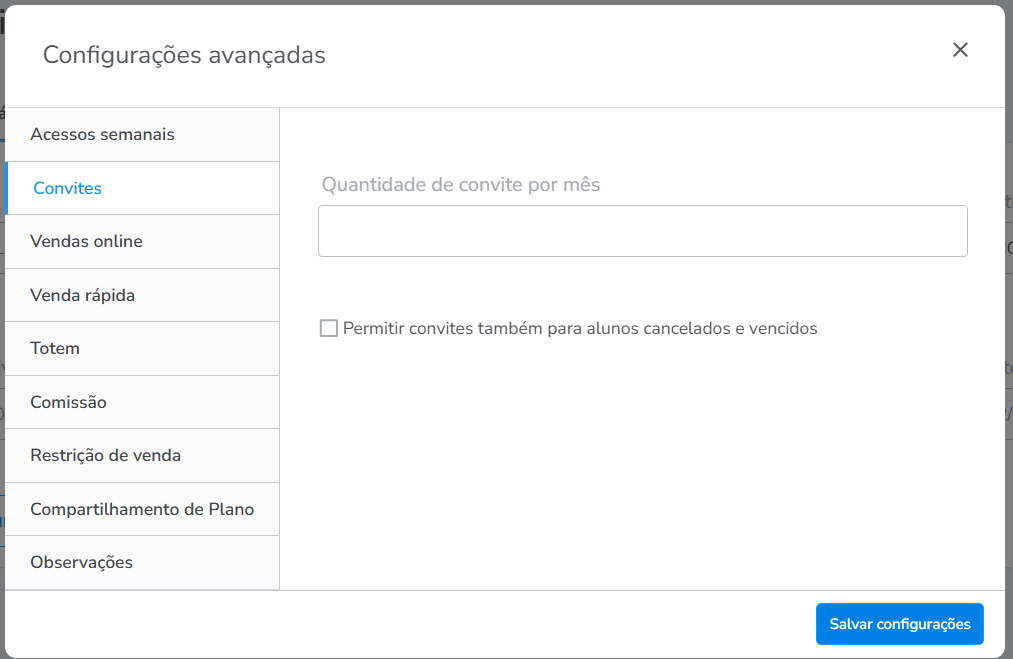The width and height of the screenshot is (1013, 659).
Task: Click the dimmed page background right of dialog
Action: click(1009, 300)
